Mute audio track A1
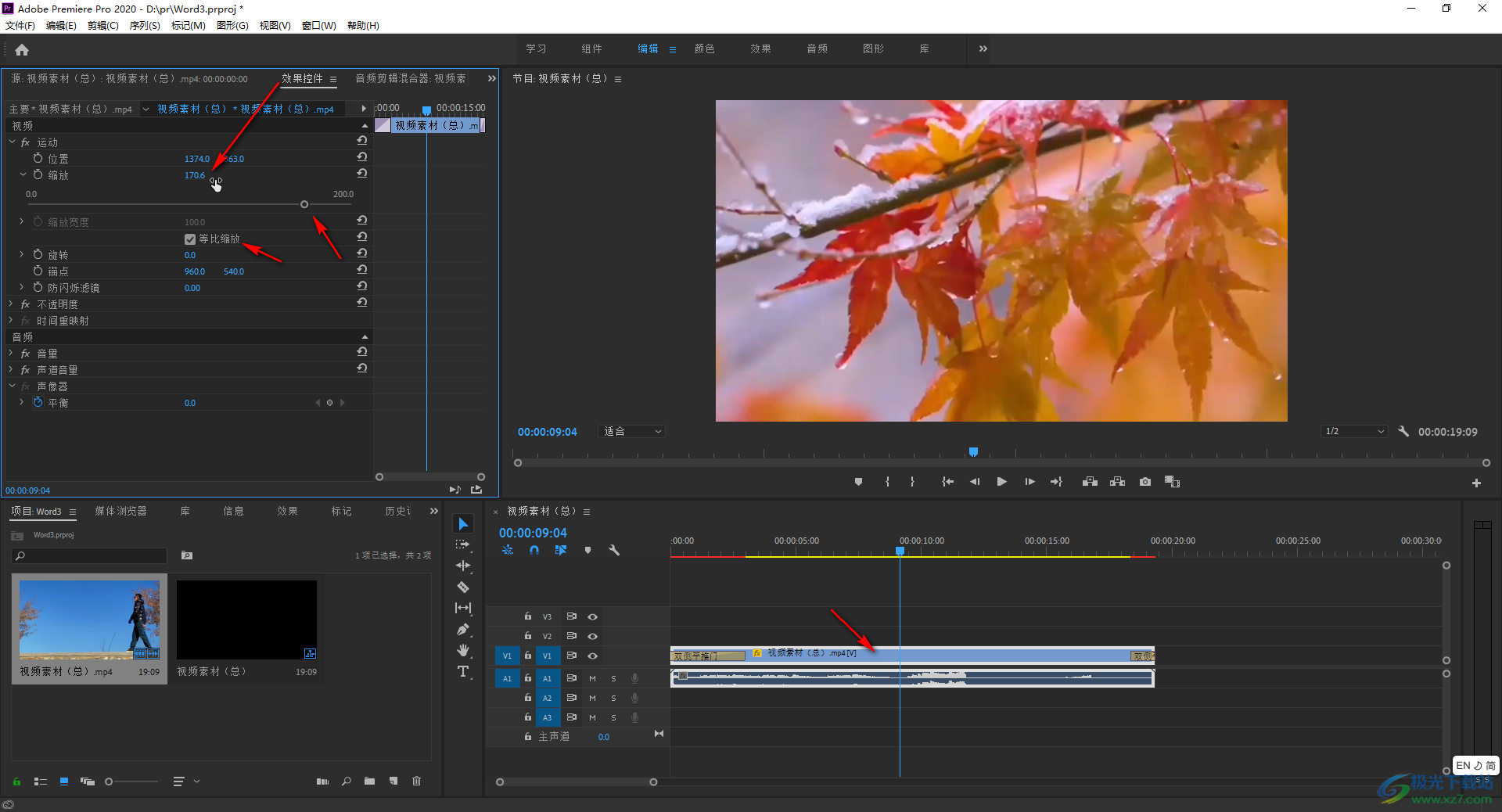This screenshot has width=1502, height=812. 592,678
